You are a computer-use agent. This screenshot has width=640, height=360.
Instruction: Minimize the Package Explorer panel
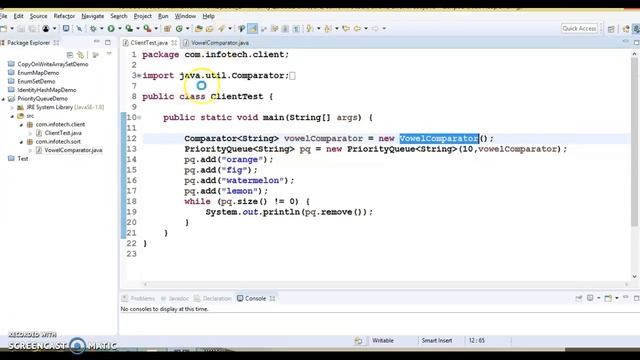tap(97, 42)
